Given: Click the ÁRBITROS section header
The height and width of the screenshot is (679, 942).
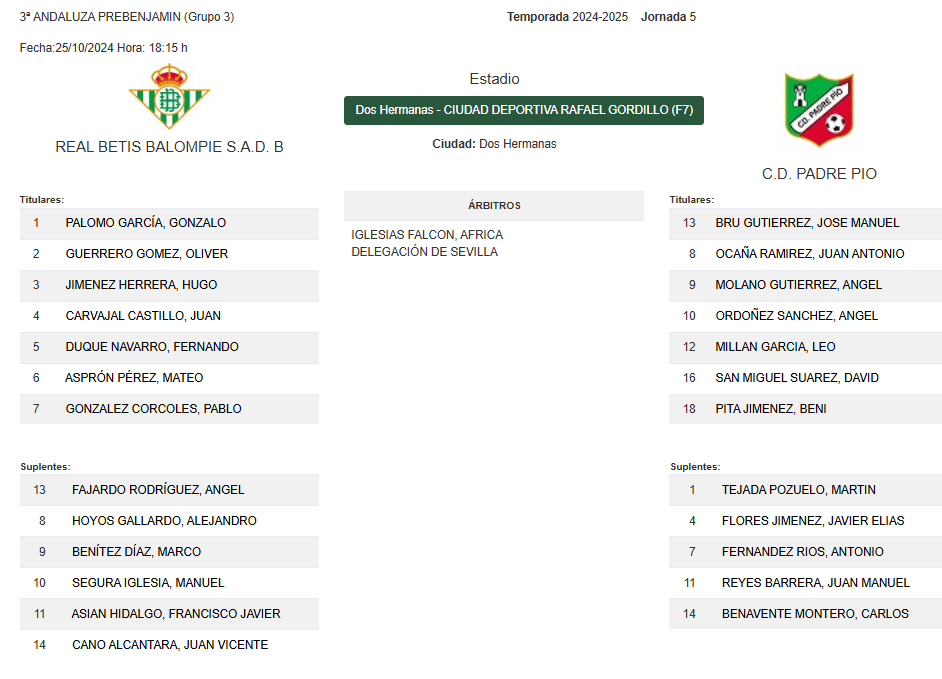Looking at the screenshot, I should point(494,206).
